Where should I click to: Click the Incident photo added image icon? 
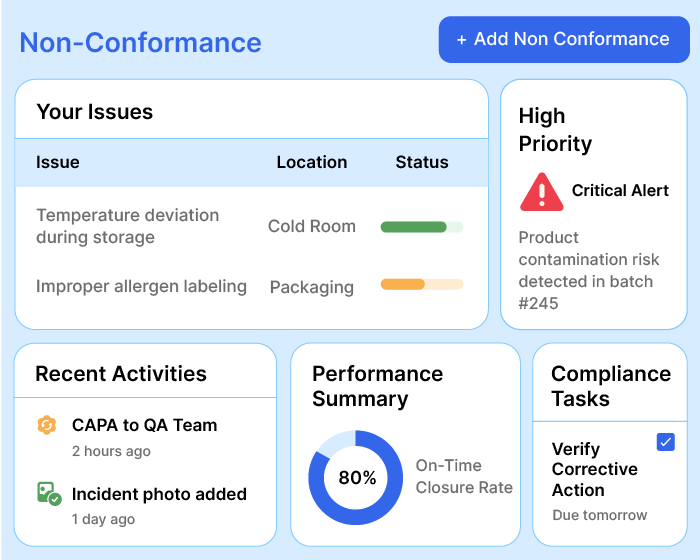tap(48, 494)
